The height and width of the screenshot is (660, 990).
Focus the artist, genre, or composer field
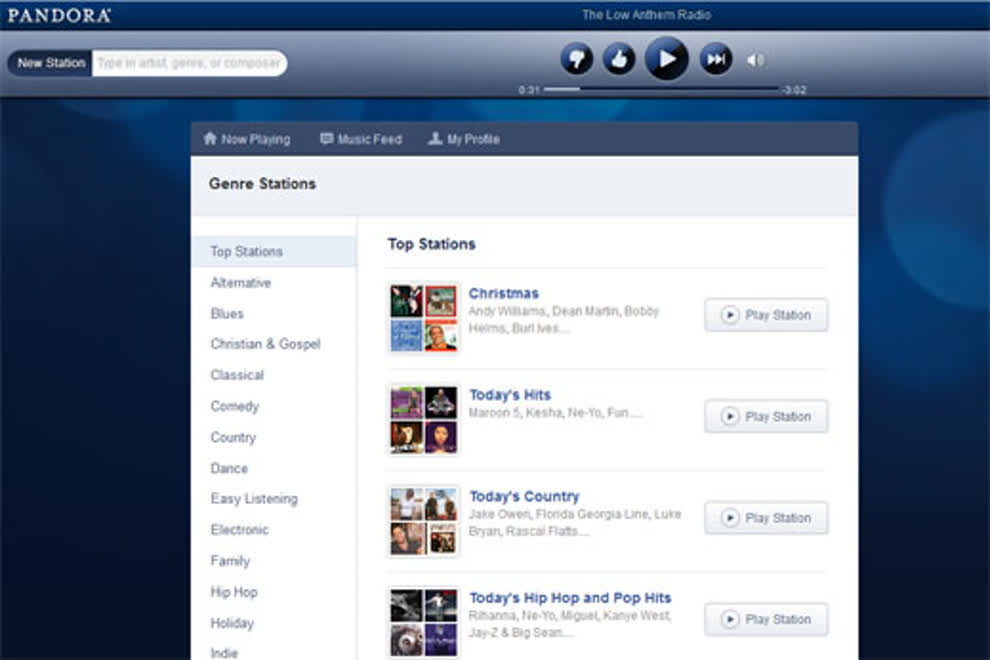[x=189, y=63]
